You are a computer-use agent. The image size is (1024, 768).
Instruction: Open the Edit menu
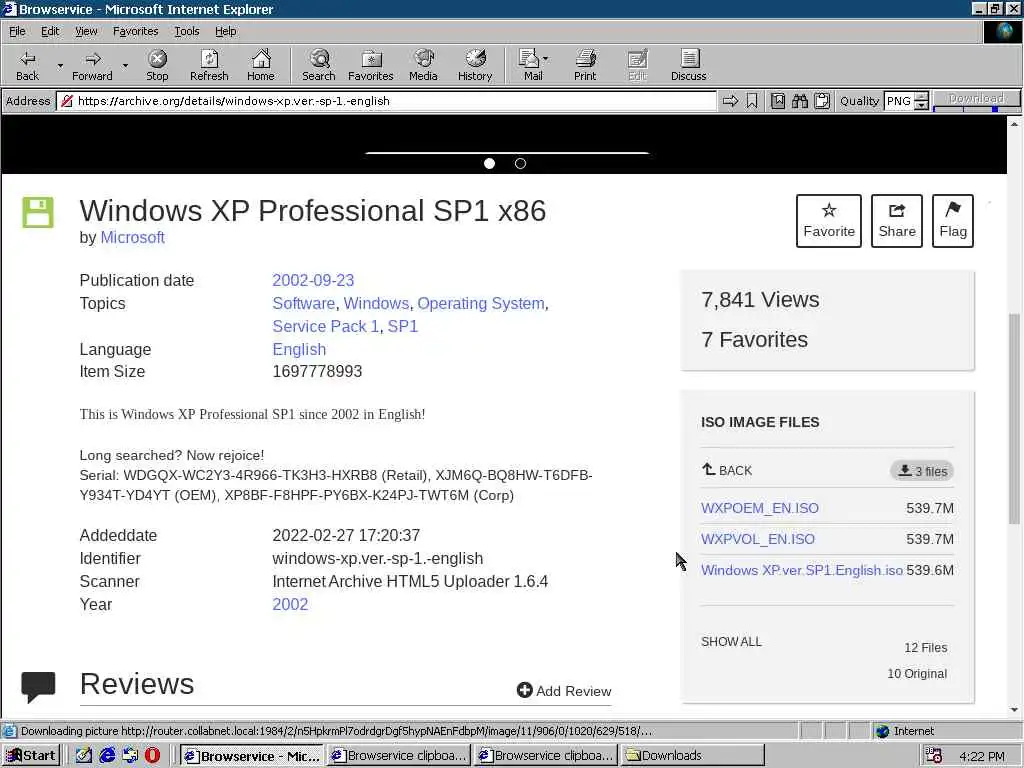50,31
